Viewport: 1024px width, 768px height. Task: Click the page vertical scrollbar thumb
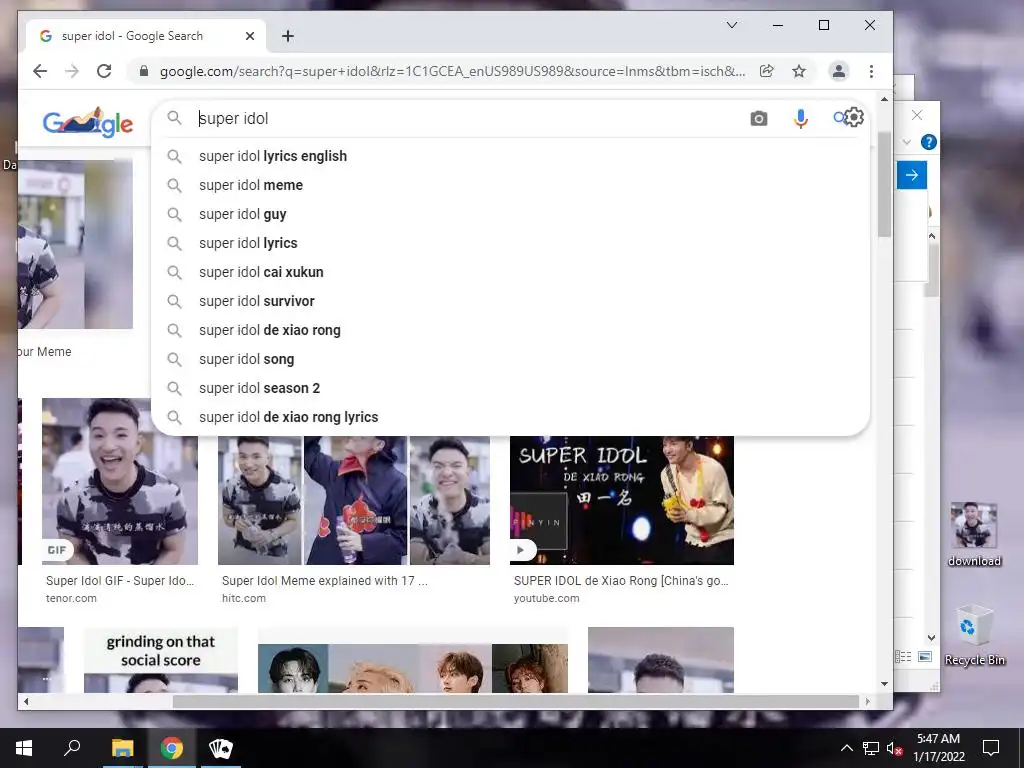(884, 184)
